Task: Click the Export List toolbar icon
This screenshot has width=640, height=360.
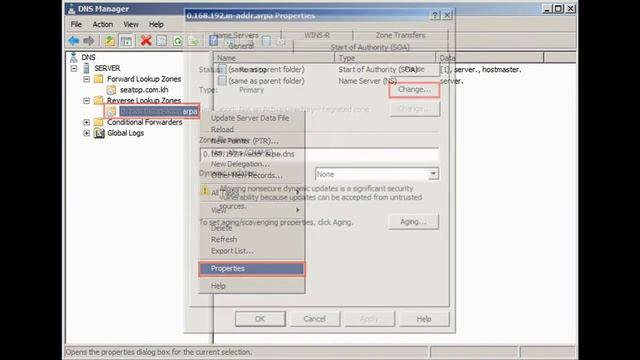Action: point(193,40)
